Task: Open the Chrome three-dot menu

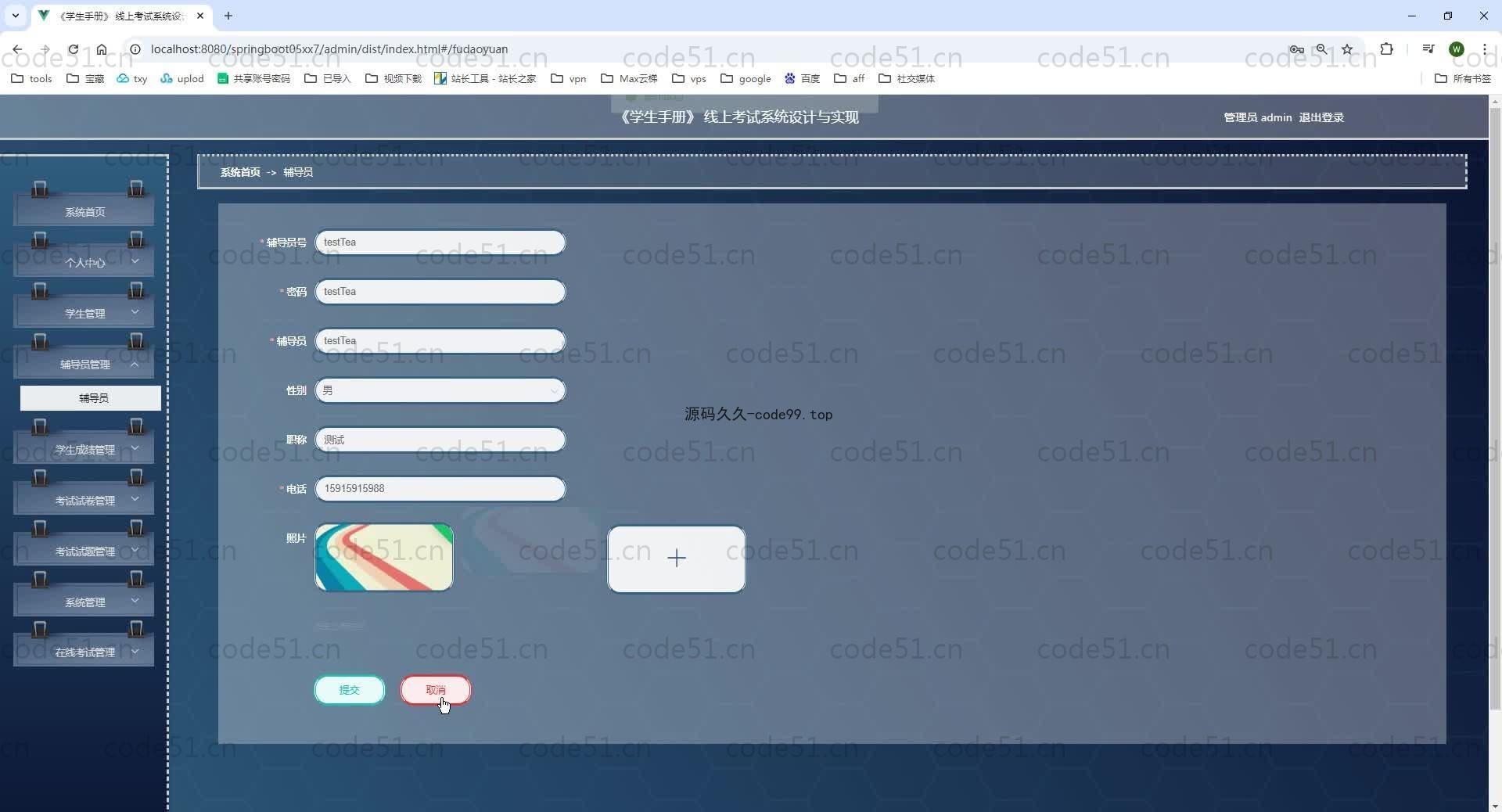Action: [1484, 49]
